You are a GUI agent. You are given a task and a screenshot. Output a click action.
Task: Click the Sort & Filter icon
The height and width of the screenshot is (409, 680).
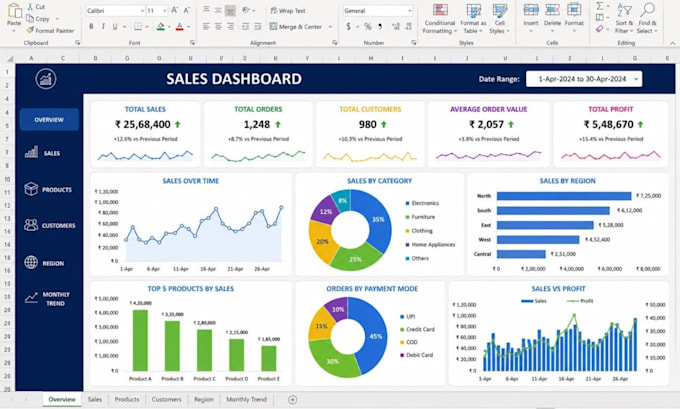(x=624, y=10)
